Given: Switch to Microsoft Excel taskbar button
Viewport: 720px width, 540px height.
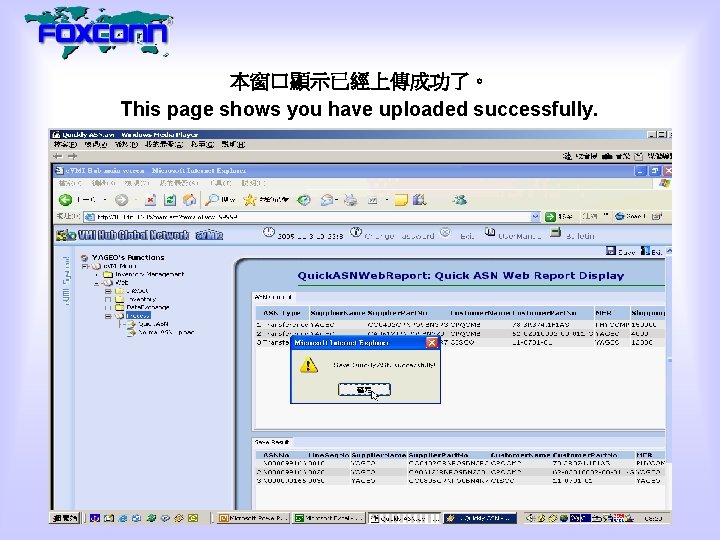Looking at the screenshot, I should [x=329, y=518].
